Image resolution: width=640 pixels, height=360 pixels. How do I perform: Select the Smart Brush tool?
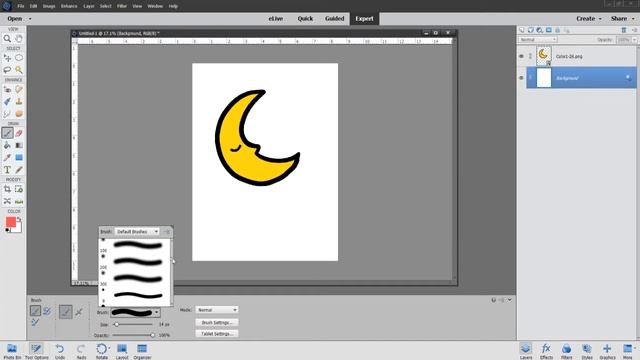pos(7,101)
